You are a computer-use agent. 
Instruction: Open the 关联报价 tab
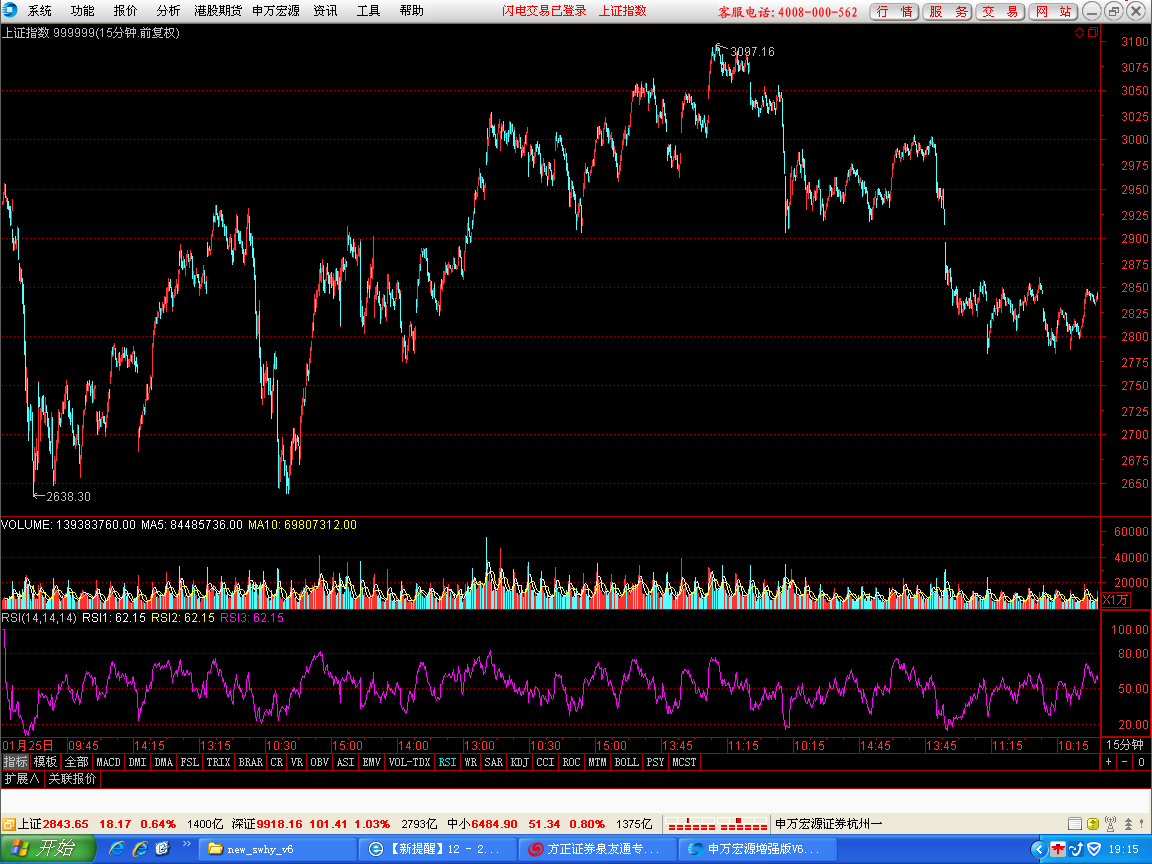[x=72, y=778]
